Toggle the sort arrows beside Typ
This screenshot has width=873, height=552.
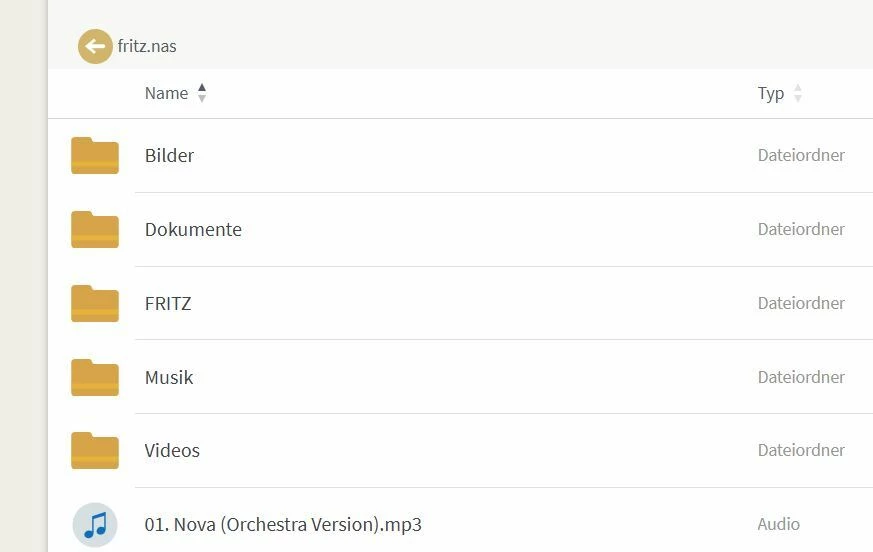point(798,93)
